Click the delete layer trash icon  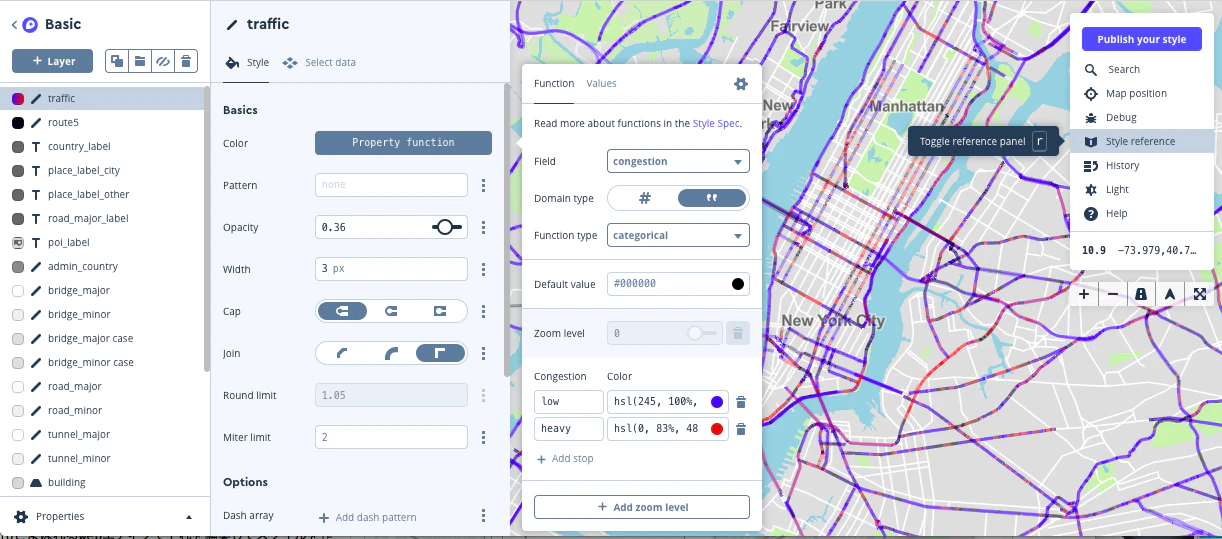[186, 61]
